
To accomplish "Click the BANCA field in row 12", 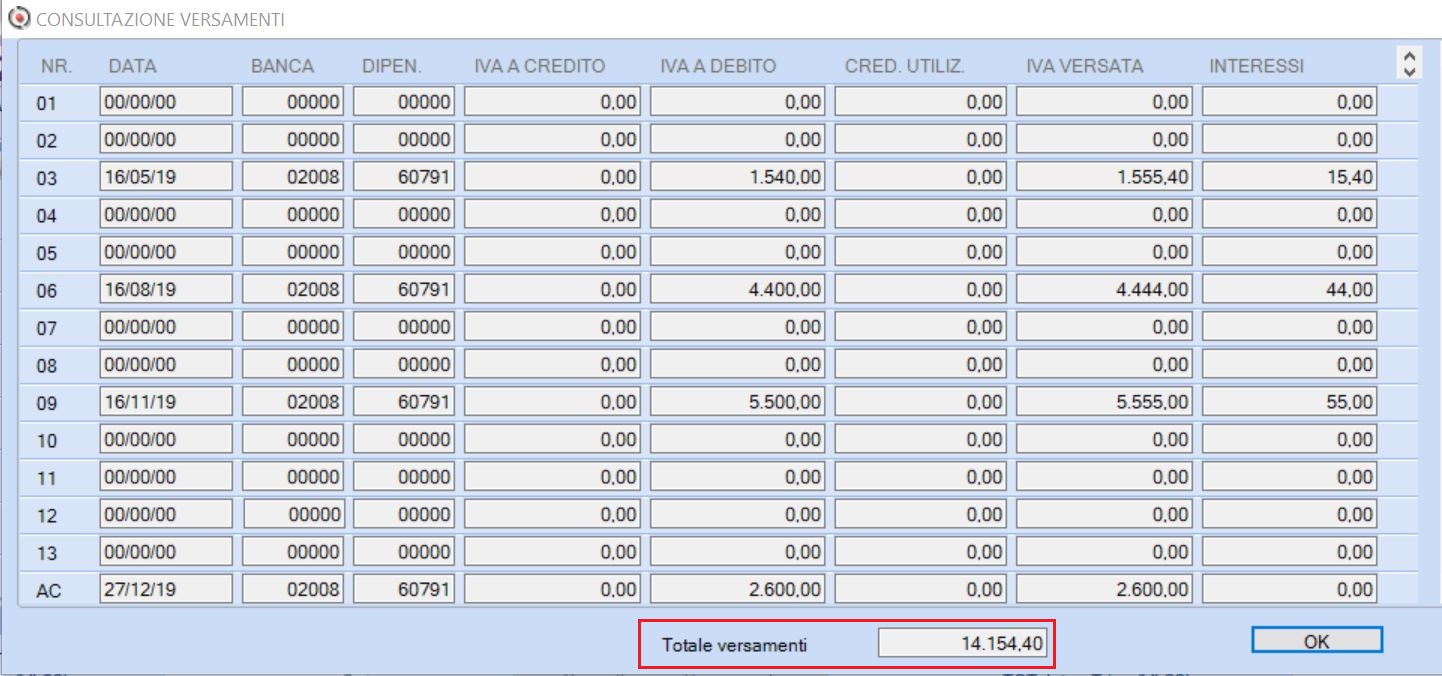I will [x=294, y=515].
